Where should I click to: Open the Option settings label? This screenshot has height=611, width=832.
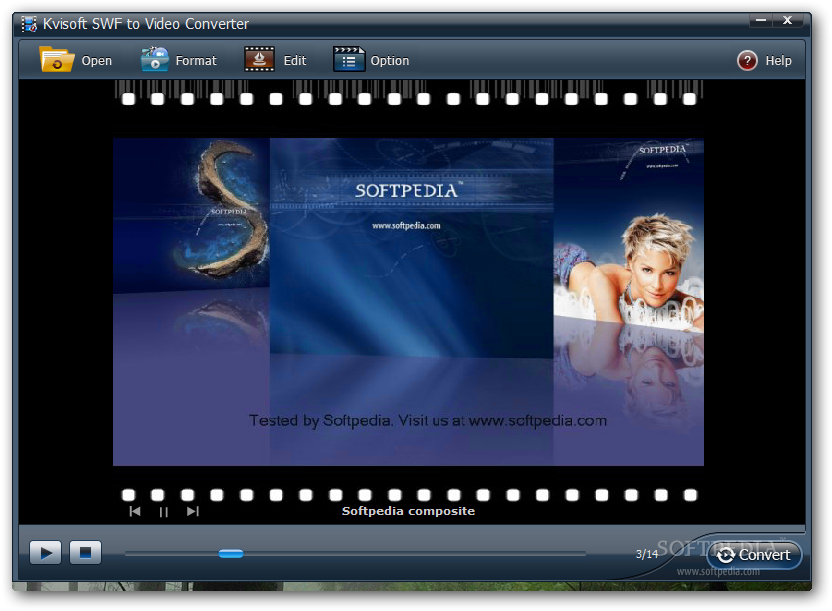click(x=389, y=61)
